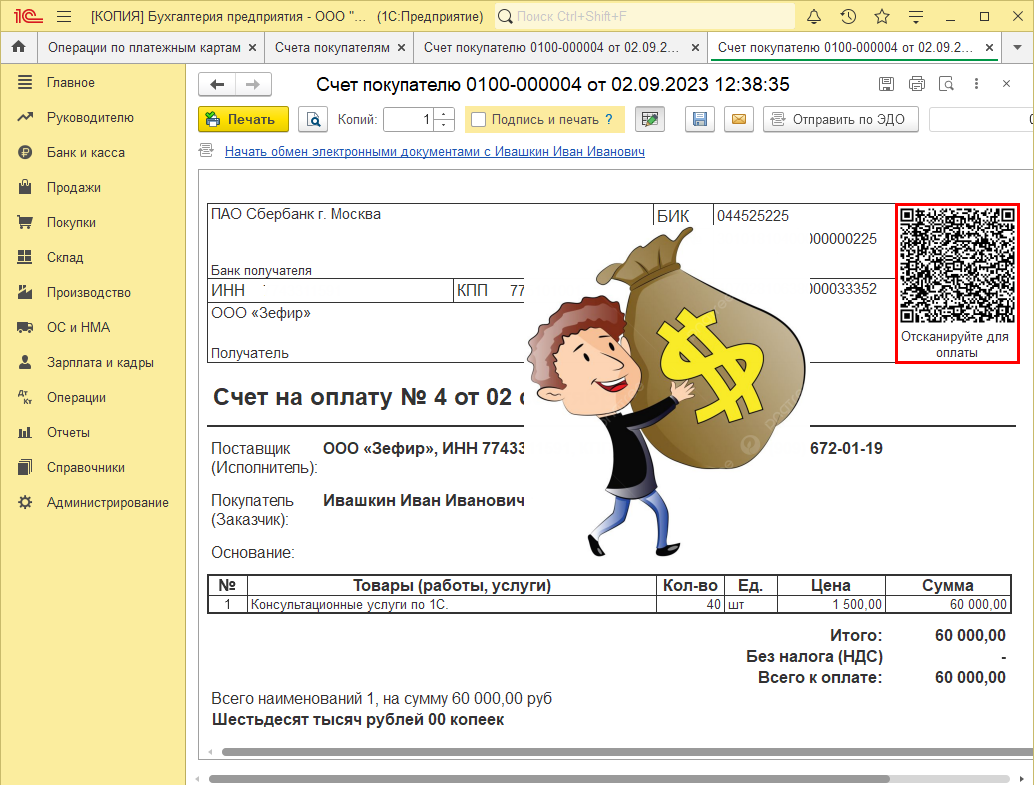Open Банк и касса section

pos(92,152)
